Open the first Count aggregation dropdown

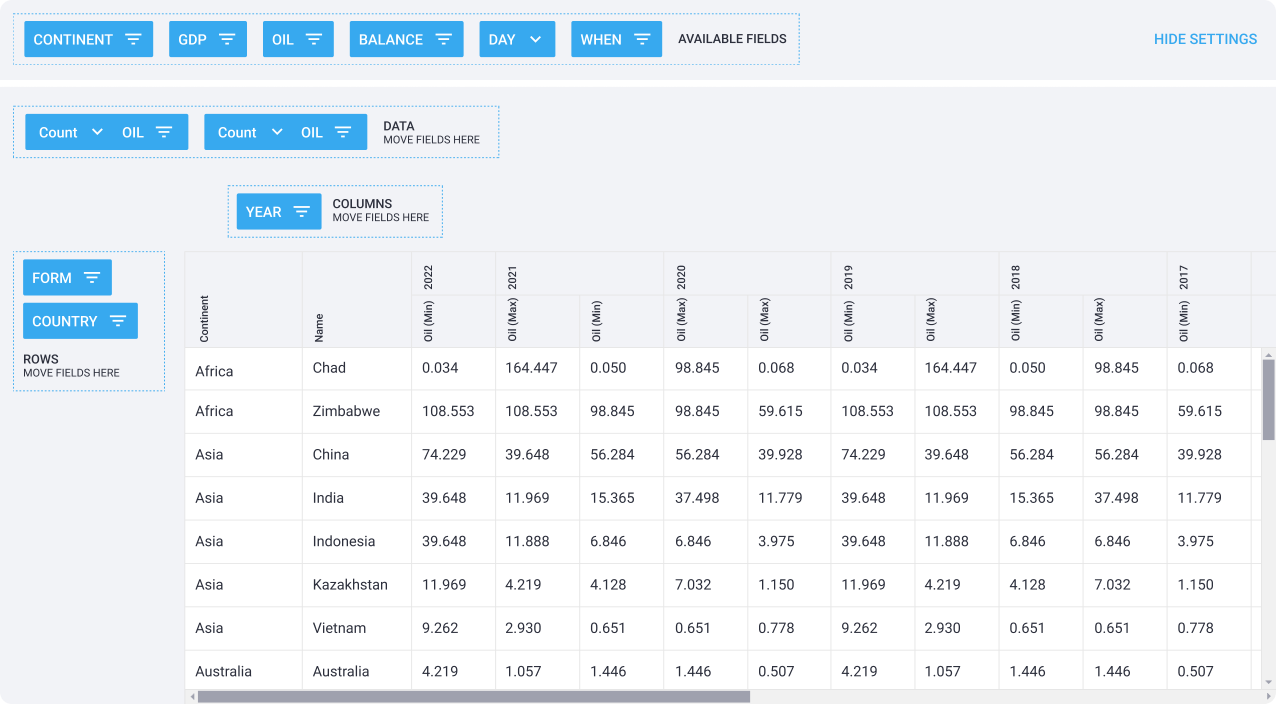click(x=97, y=132)
